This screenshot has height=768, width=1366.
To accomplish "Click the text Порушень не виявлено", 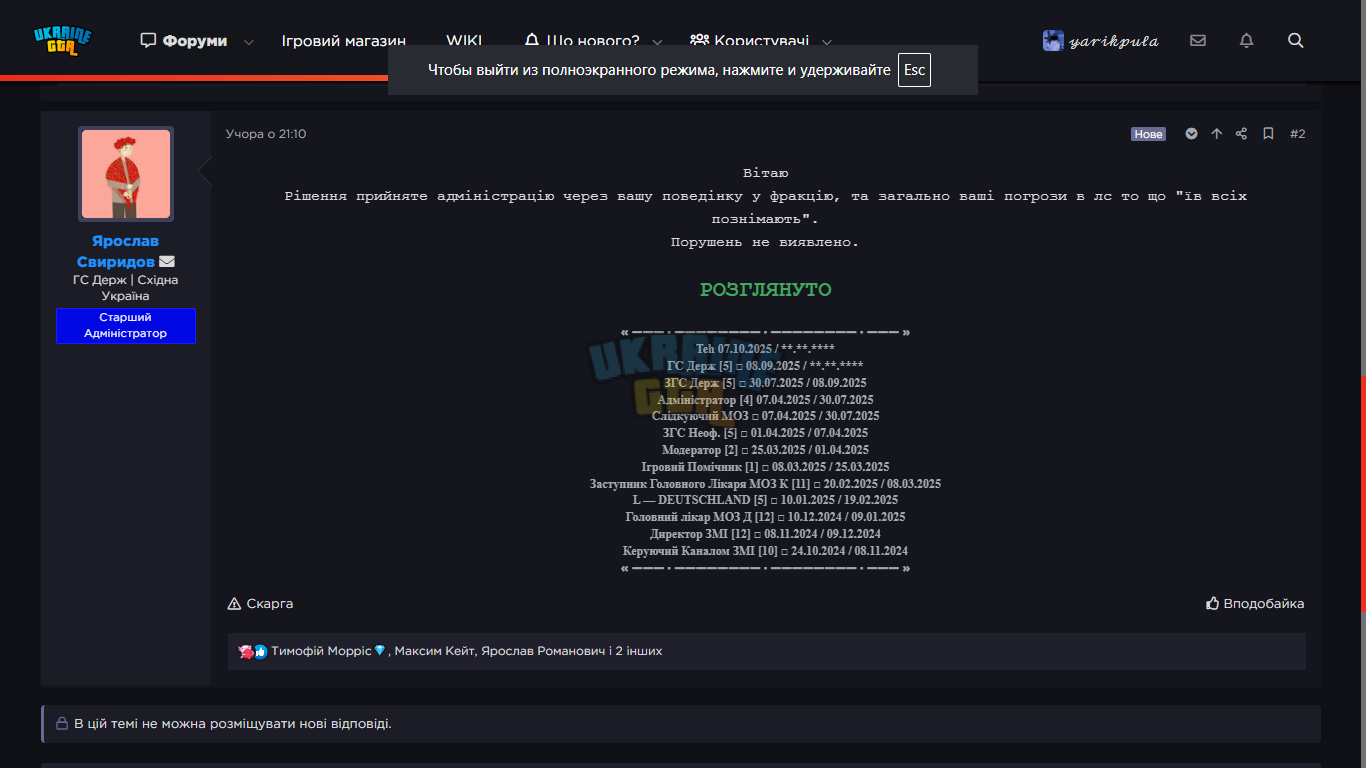I will coord(765,242).
